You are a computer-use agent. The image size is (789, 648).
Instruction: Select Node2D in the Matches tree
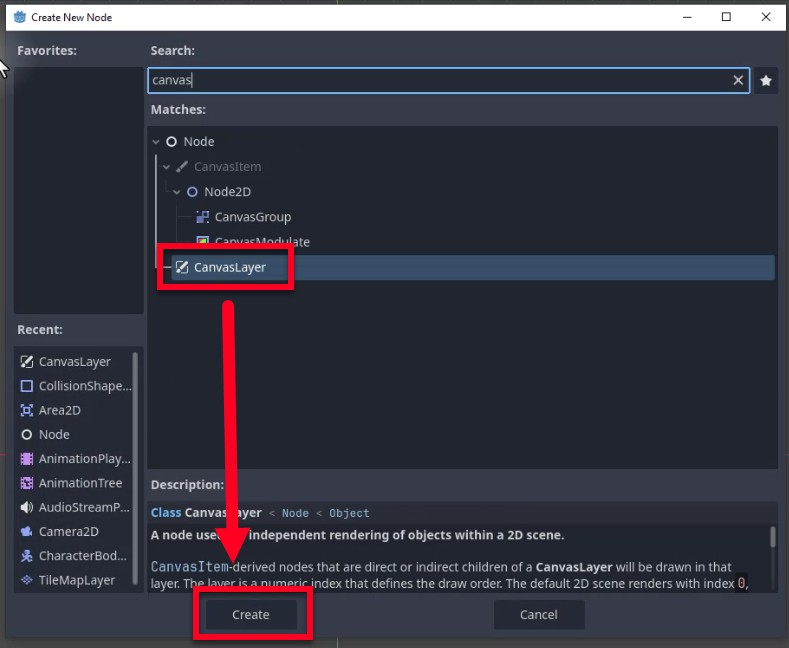pyautogui.click(x=227, y=192)
